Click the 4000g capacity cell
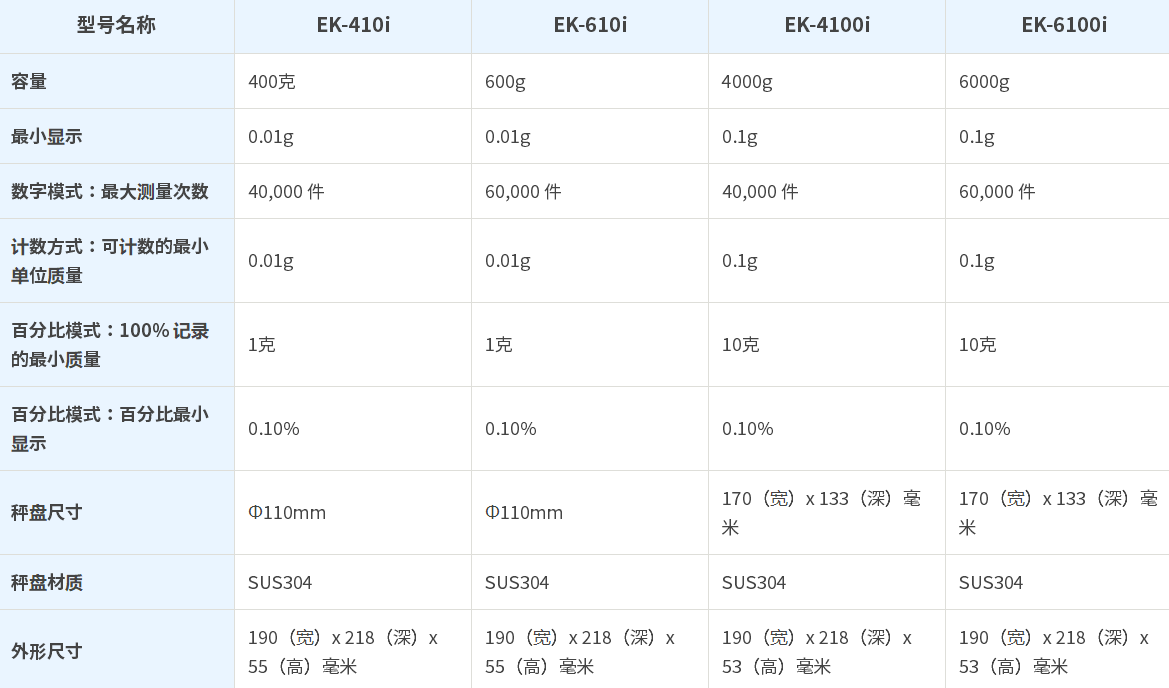1169x688 pixels. click(x=747, y=81)
